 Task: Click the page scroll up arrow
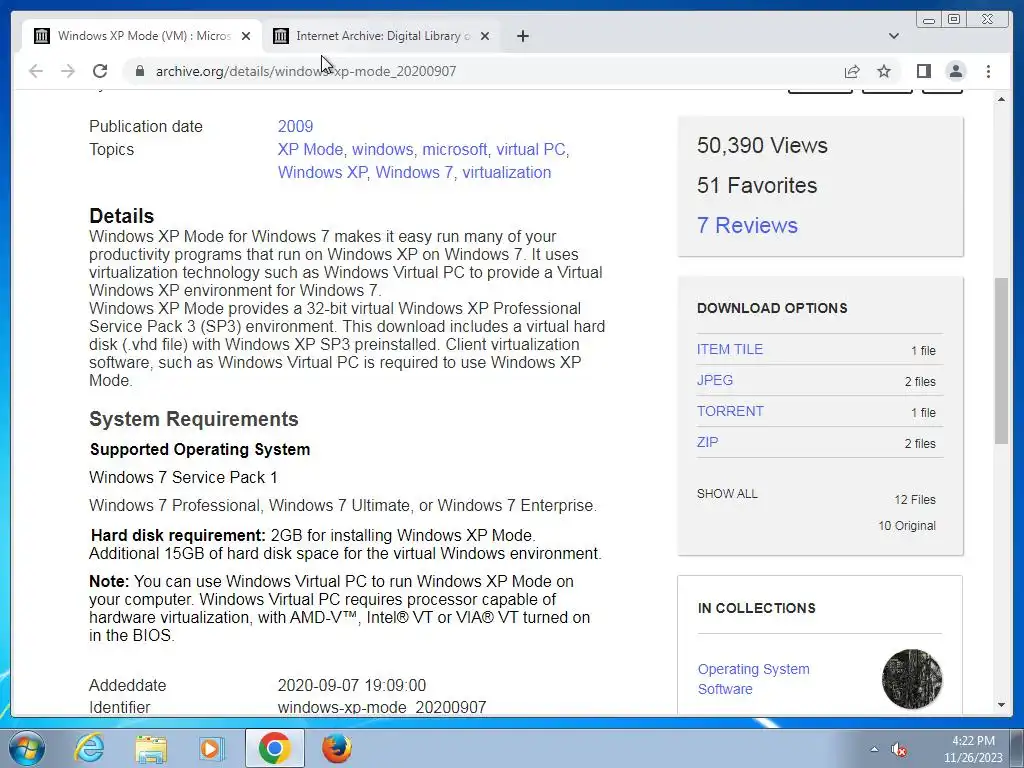(x=1001, y=99)
